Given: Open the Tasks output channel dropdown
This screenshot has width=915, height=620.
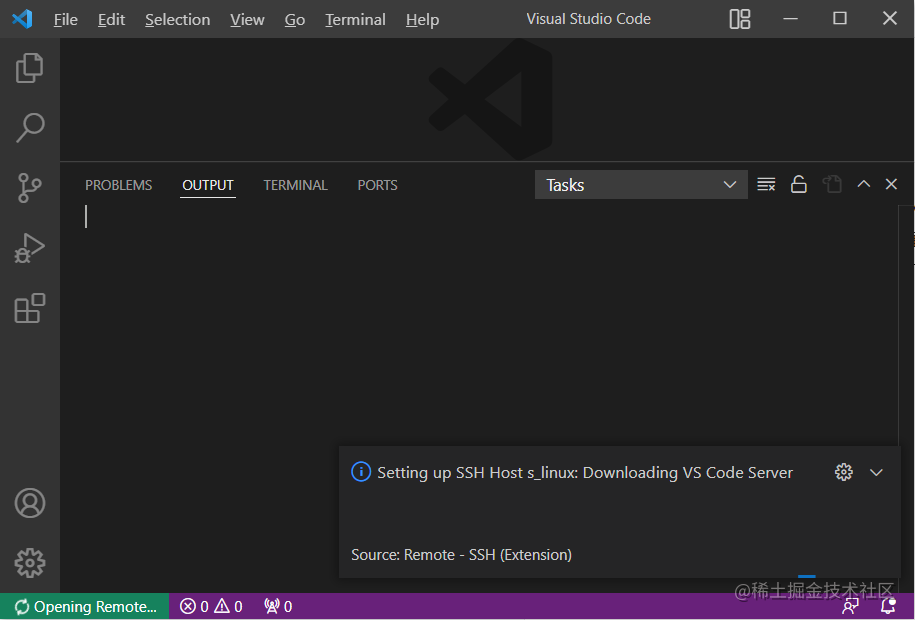Looking at the screenshot, I should 641,184.
